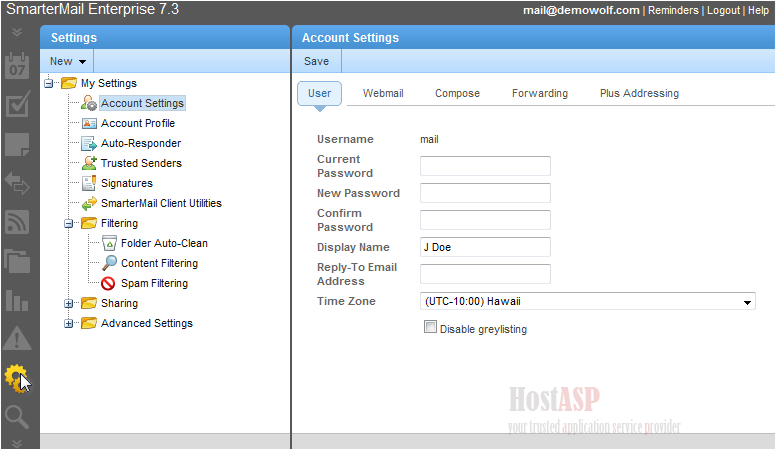This screenshot has height=450, width=776.
Task: Switch to the Plus Addressing tab
Action: tap(639, 93)
